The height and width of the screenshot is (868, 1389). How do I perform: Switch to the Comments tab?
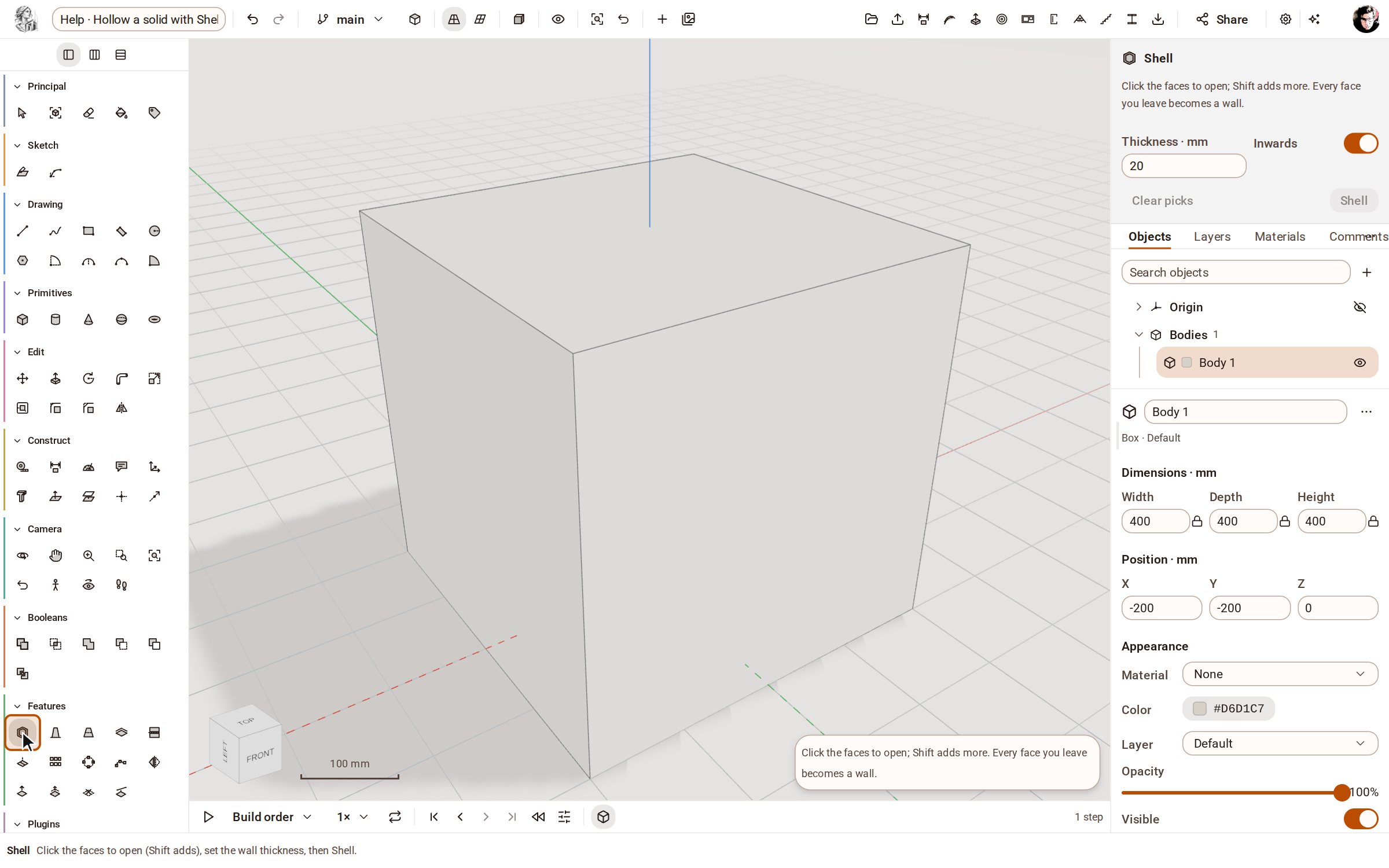1358,236
